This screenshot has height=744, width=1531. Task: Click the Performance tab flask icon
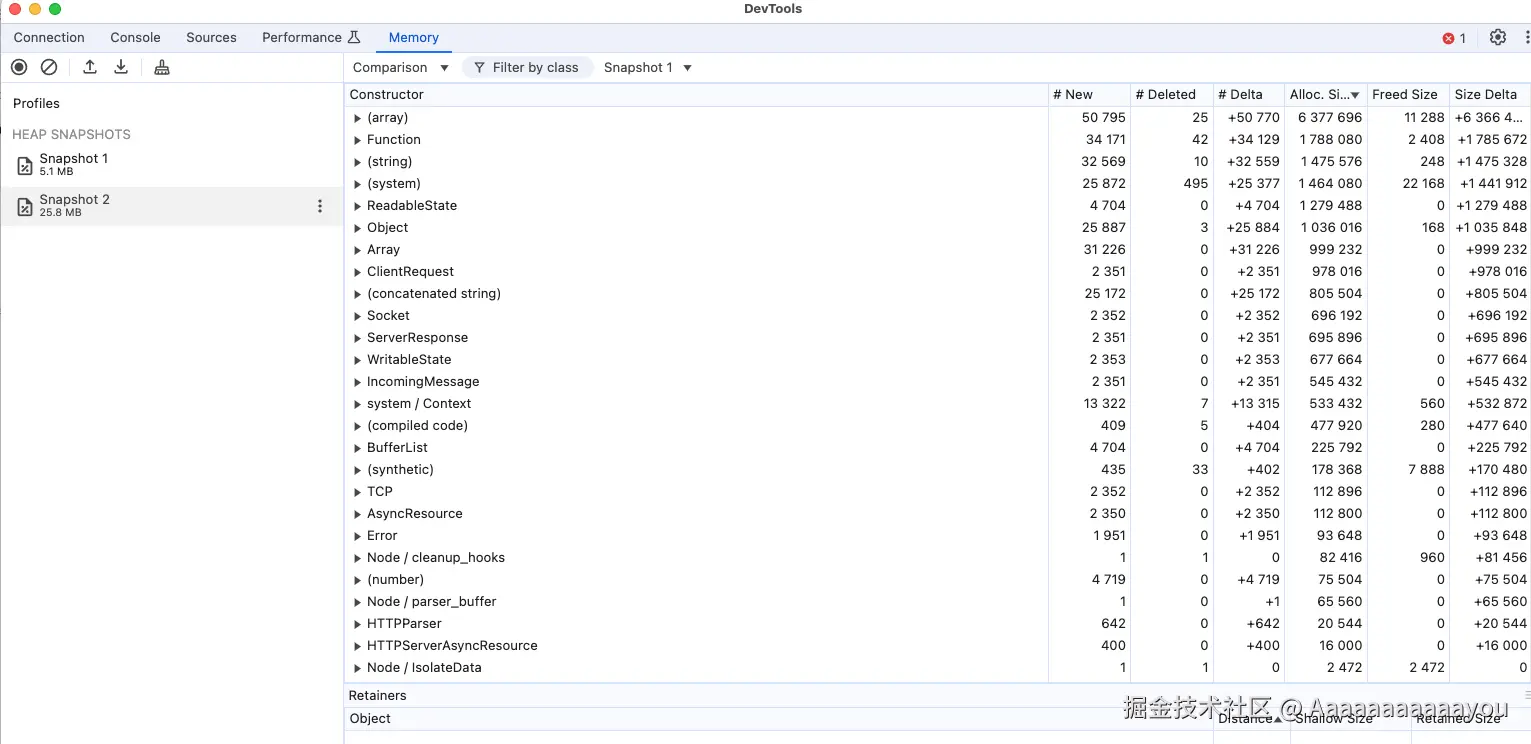pos(353,37)
